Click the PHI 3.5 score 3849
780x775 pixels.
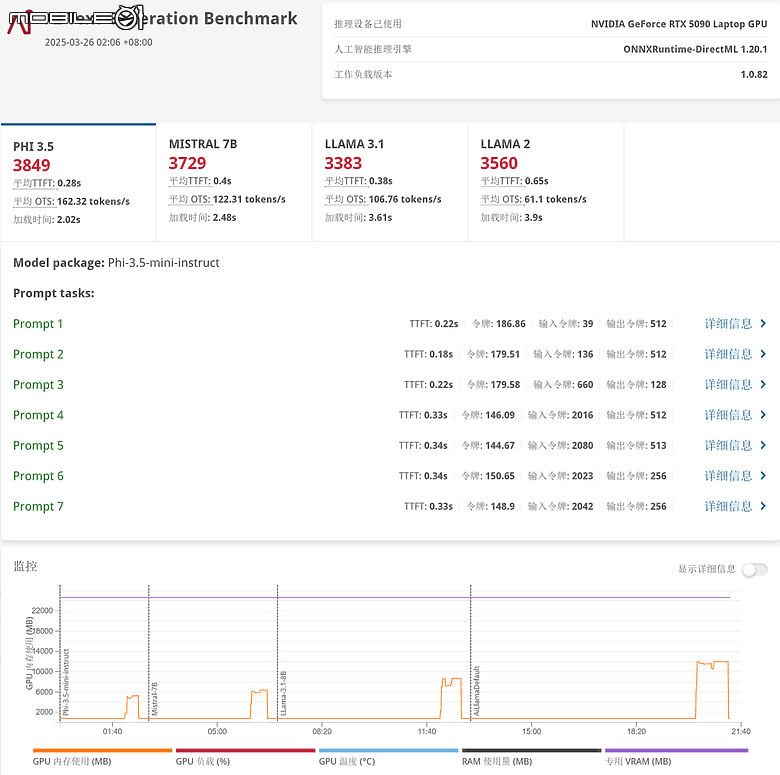[x=32, y=165]
